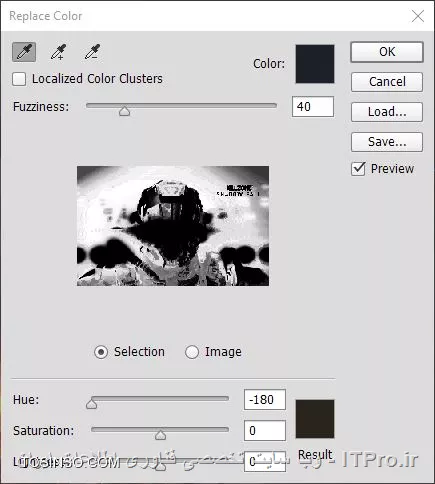Choose the Image radio button
Viewport: 435px width, 484px height.
(192, 352)
